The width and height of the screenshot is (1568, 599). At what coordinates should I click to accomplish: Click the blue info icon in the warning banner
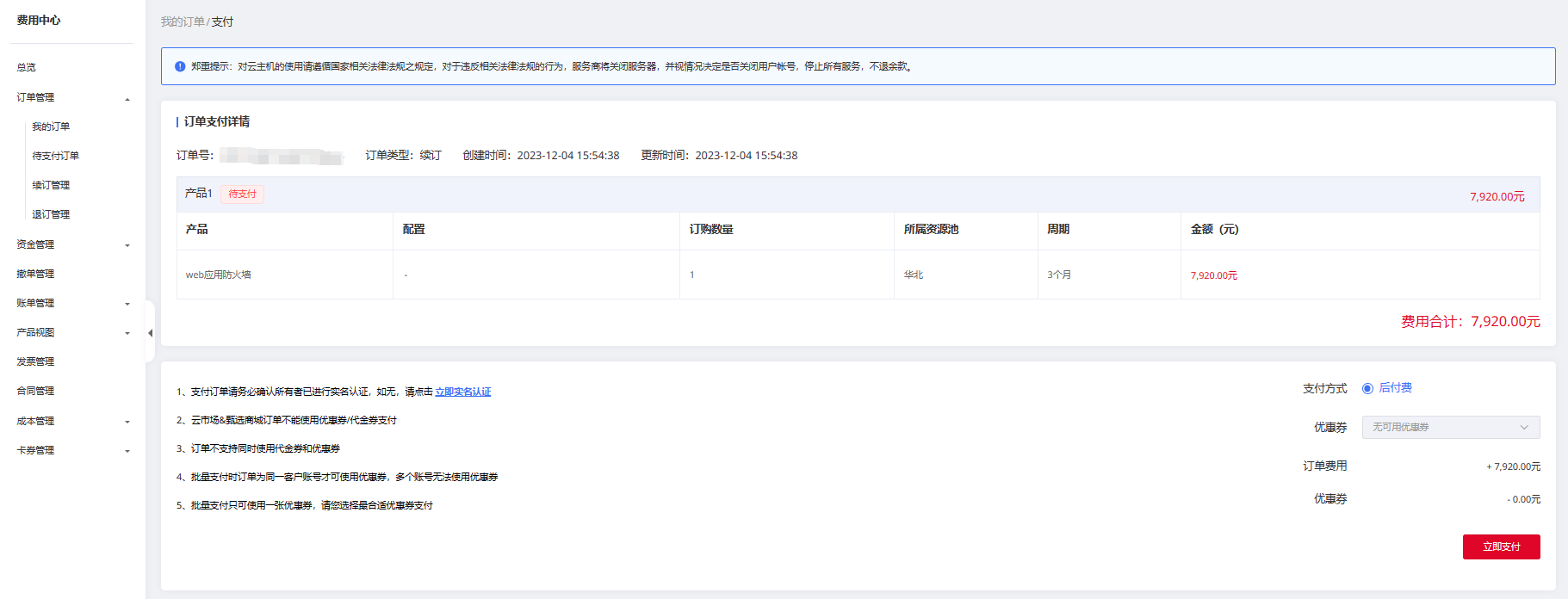click(180, 66)
